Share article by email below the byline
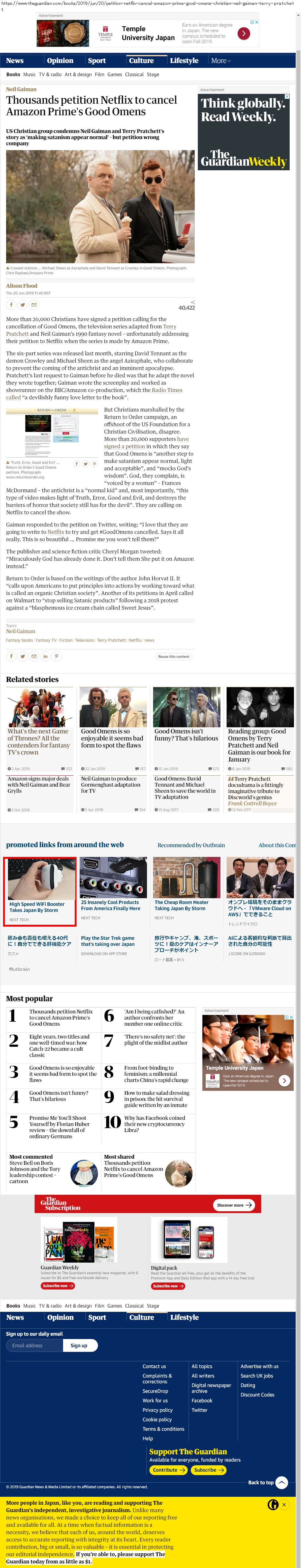 click(34, 305)
